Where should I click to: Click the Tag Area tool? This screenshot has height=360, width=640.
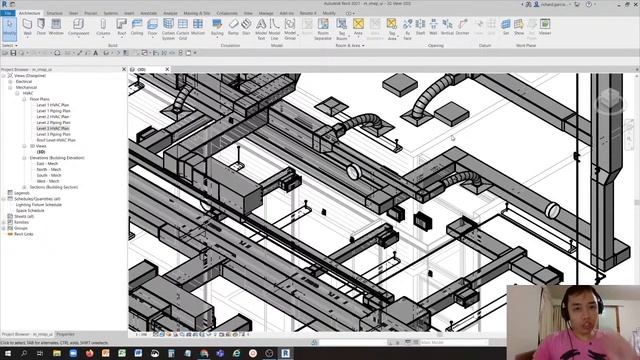(392, 29)
